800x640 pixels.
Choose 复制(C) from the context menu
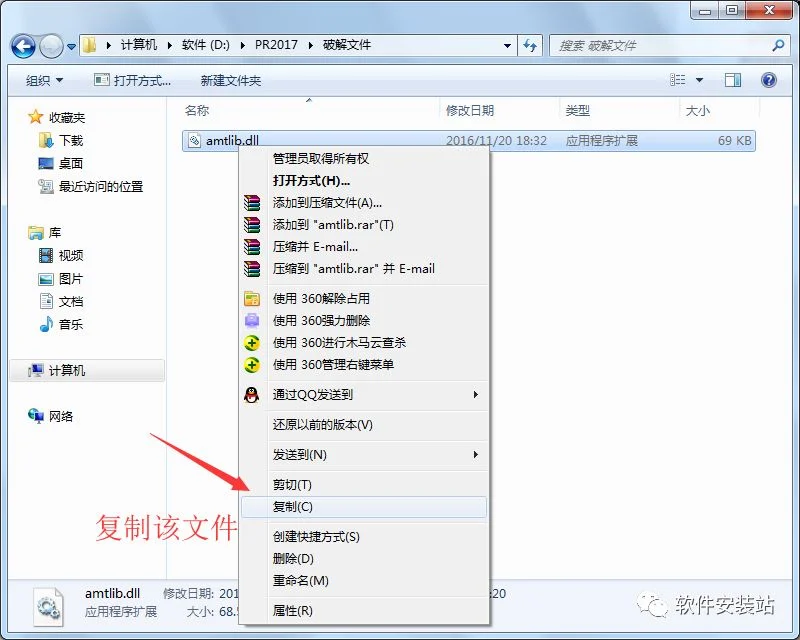pos(363,507)
